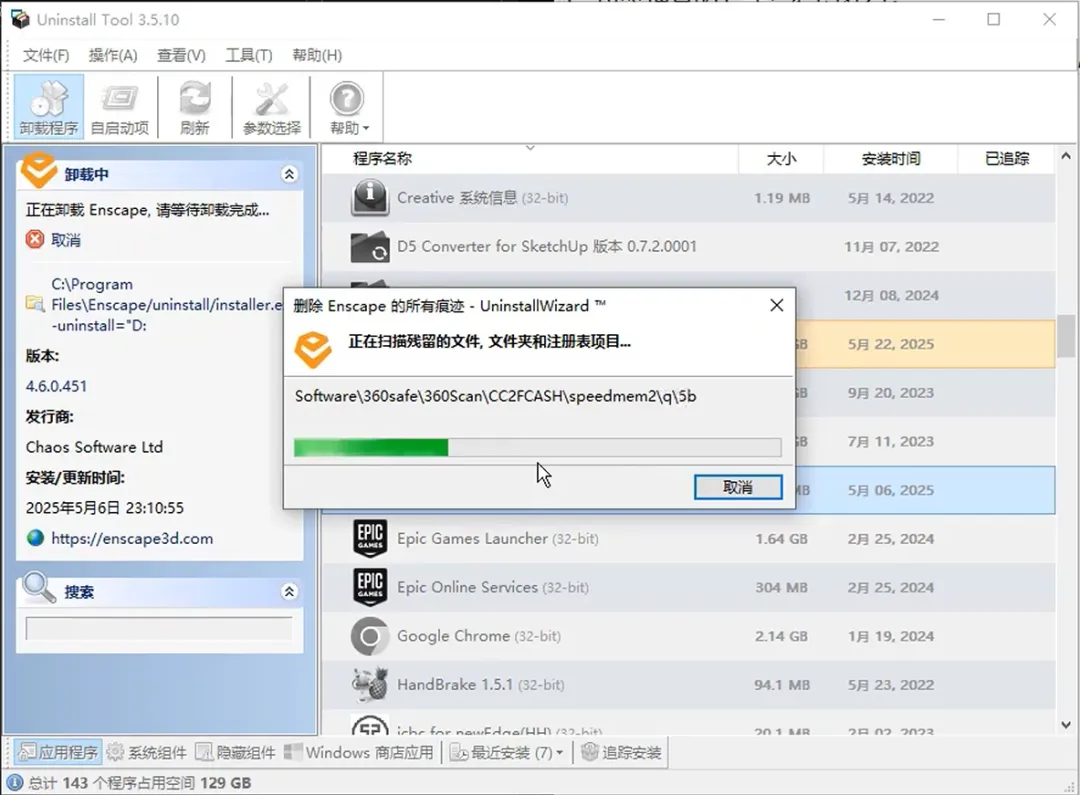Screen dimensions: 1080x795
Task: Click the globe icon beside website link
Action: (35, 538)
